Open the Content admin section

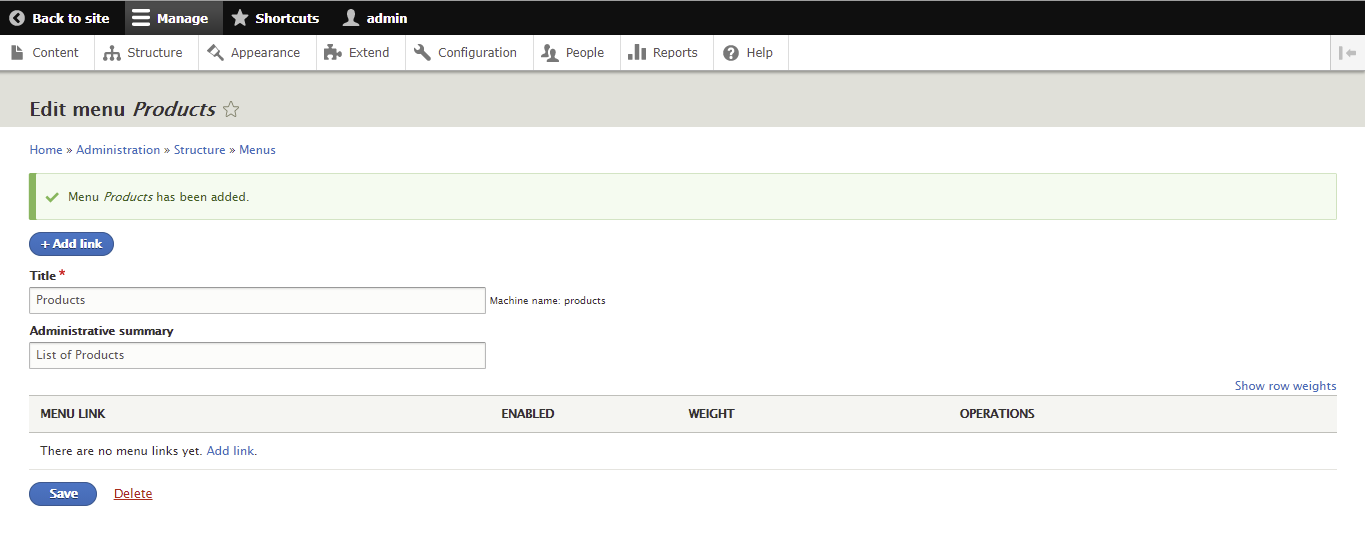click(x=46, y=53)
